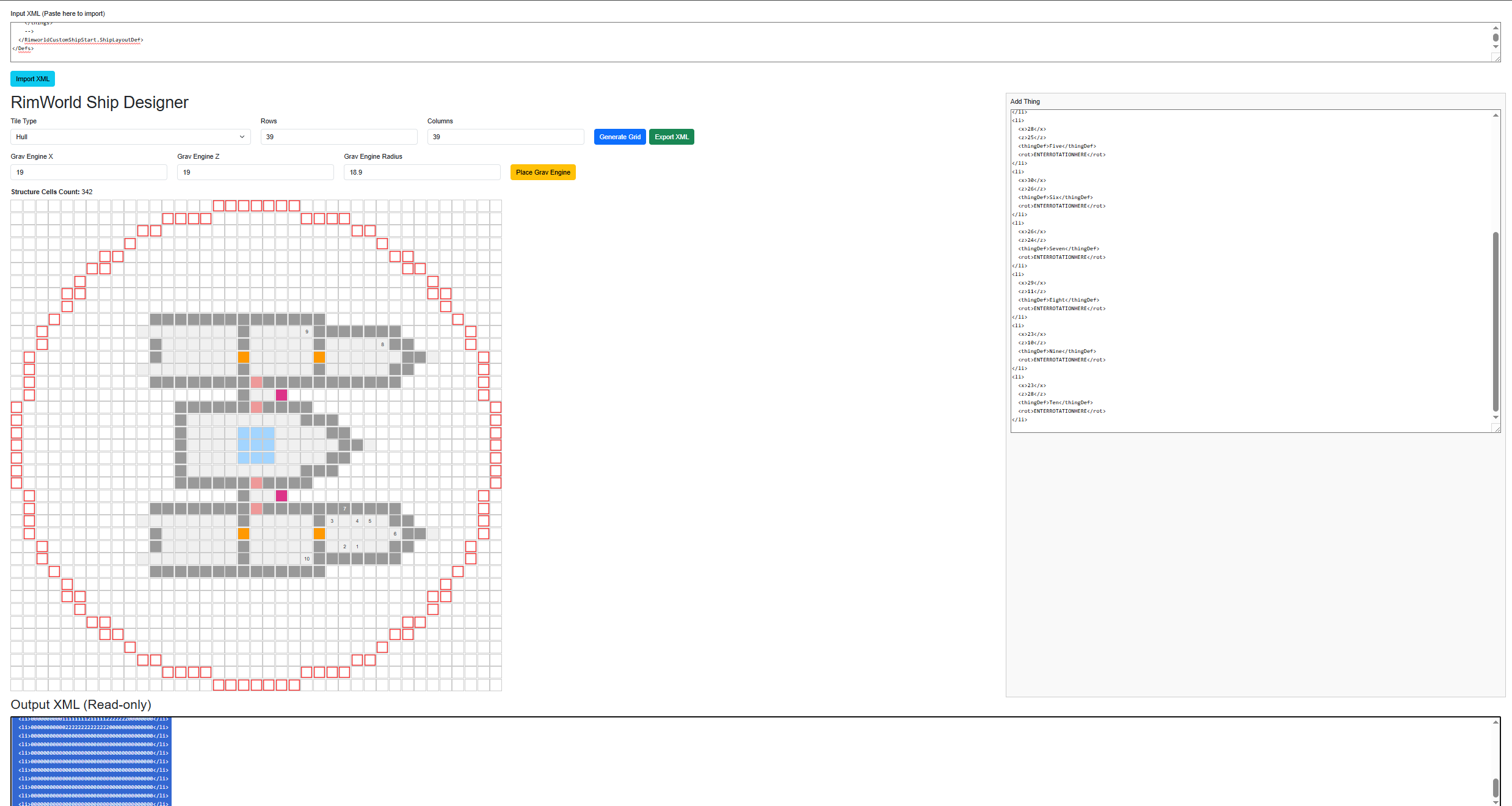Click the line '<thingDef>Six</thingDef>' in Add Thing
The height and width of the screenshot is (806, 1512).
click(x=1055, y=197)
